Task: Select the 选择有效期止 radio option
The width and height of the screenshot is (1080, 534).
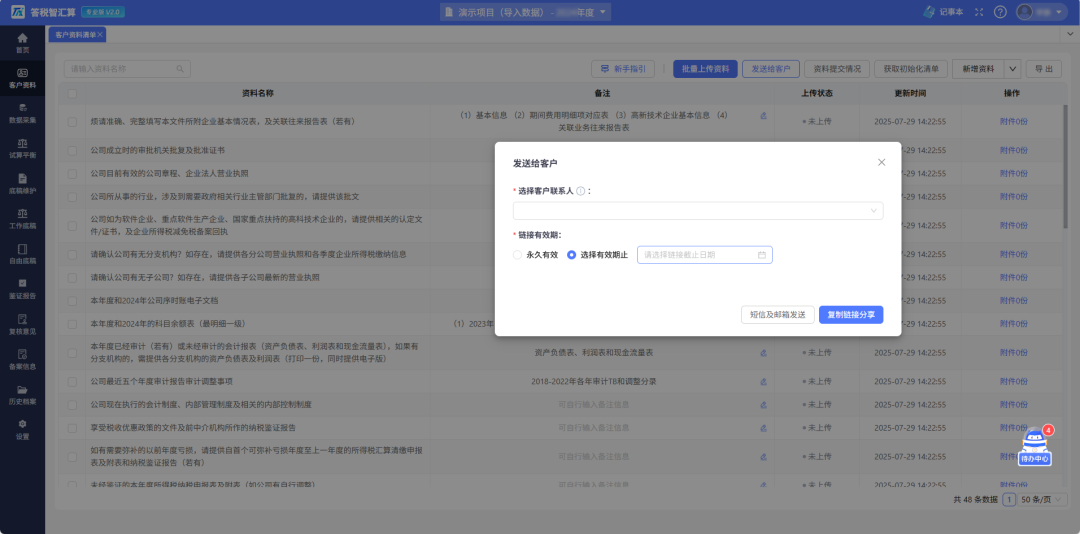Action: click(x=571, y=255)
